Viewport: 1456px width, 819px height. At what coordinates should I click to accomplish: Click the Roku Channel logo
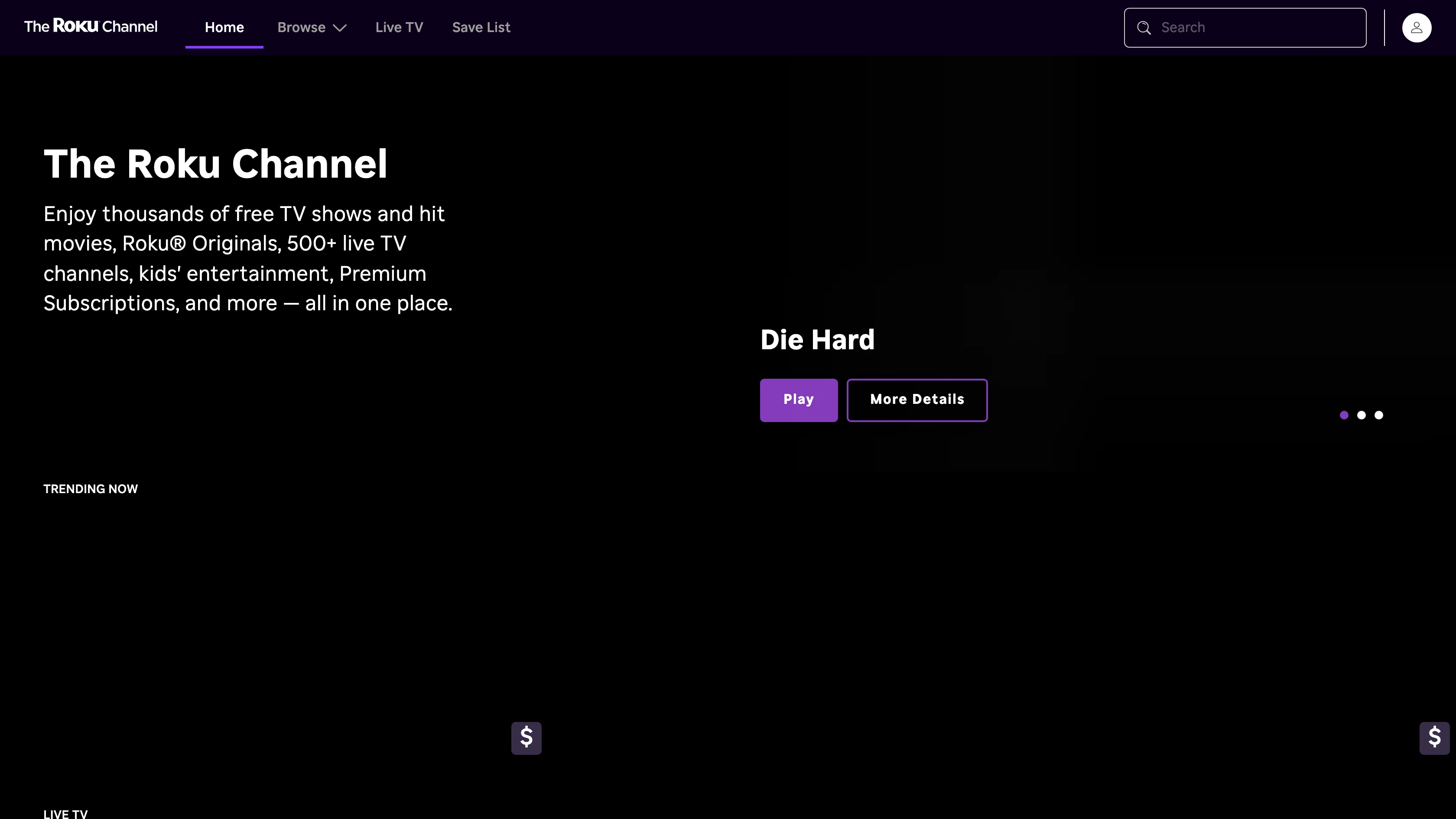tap(91, 26)
